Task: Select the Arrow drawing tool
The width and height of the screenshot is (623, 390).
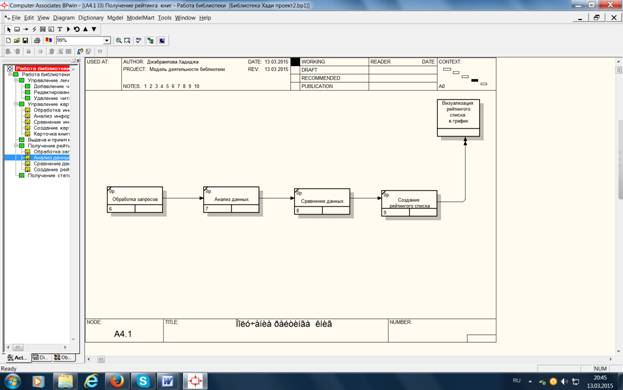Action: click(26, 29)
